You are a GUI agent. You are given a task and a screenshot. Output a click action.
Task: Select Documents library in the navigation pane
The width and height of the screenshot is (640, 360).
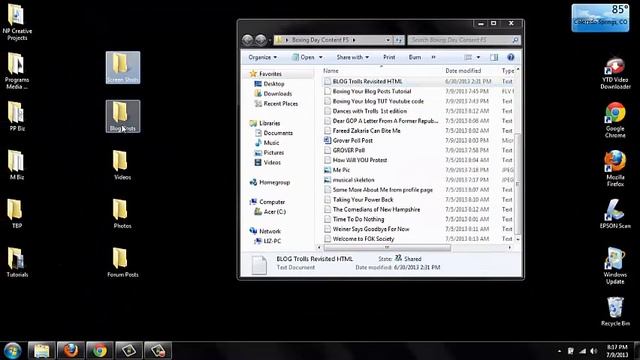click(273, 133)
